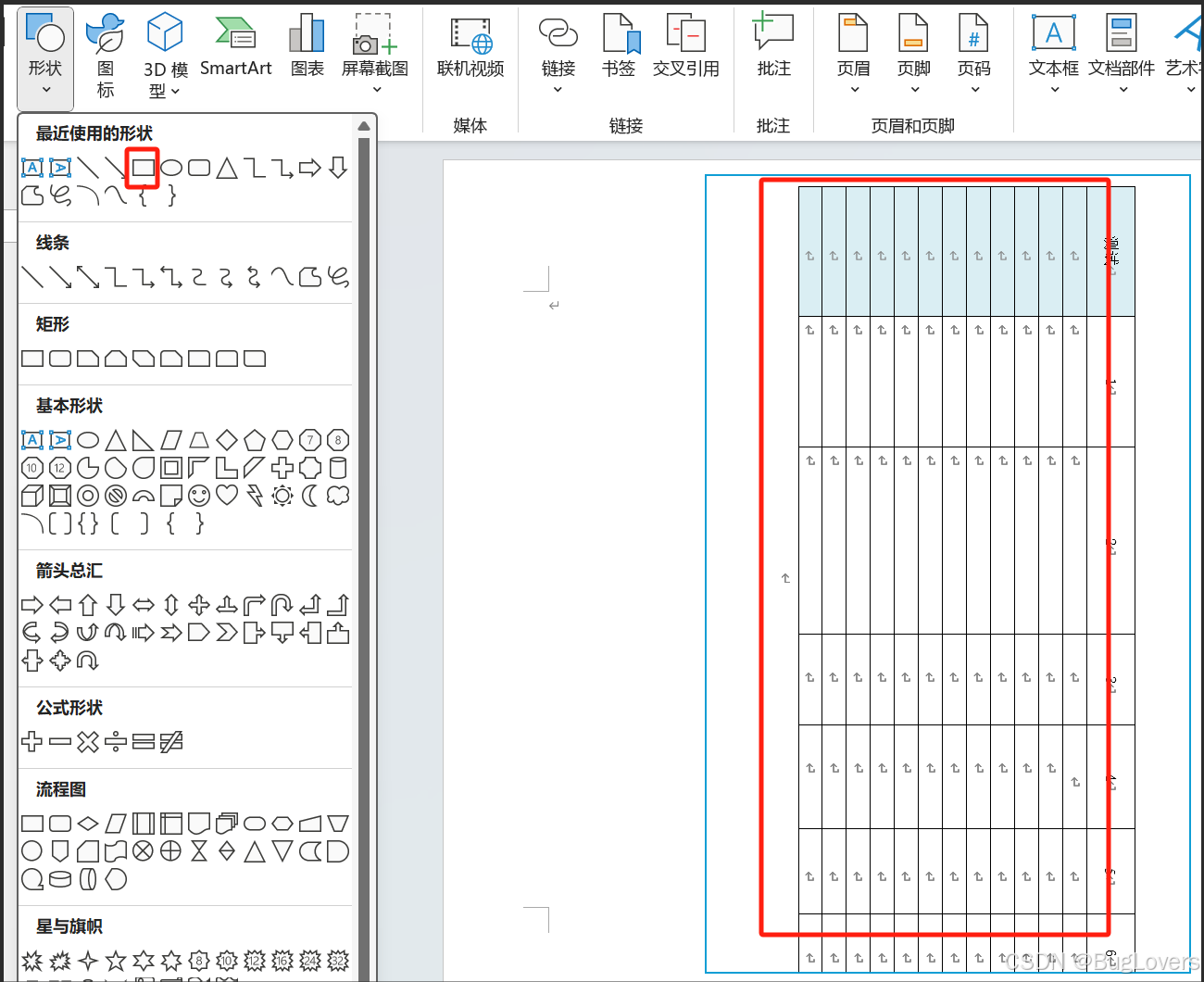Select the heart shape in 基本形状
The image size is (1204, 982).
(x=227, y=496)
